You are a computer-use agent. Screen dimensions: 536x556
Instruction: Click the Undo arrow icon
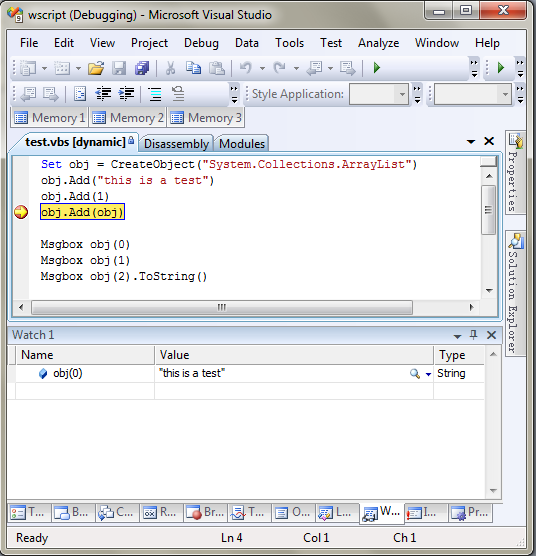(246, 68)
